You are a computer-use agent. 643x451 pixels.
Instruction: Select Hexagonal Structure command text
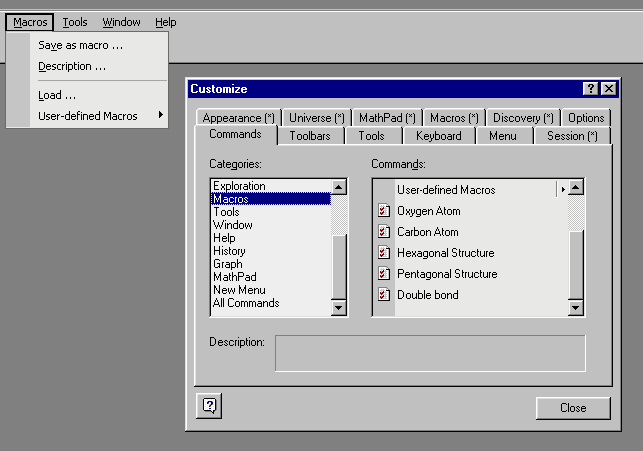point(446,253)
